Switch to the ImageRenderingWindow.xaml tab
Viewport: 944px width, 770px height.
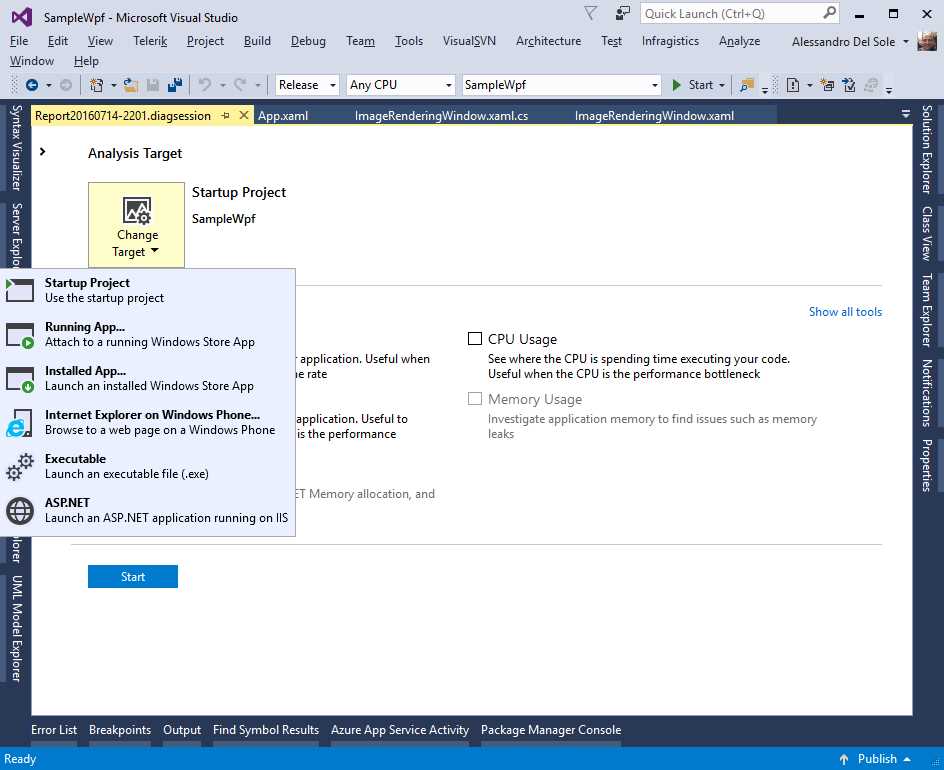(x=654, y=116)
